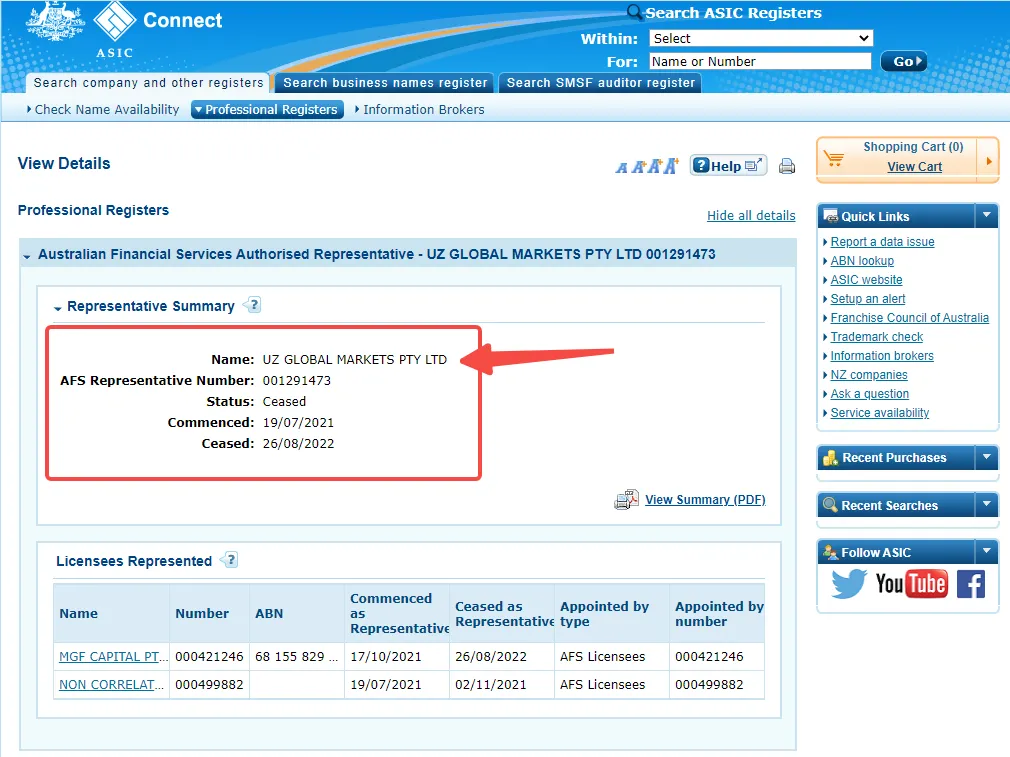Expand the Shopping Cart arrow
Image resolution: width=1010 pixels, height=757 pixels.
point(989,161)
